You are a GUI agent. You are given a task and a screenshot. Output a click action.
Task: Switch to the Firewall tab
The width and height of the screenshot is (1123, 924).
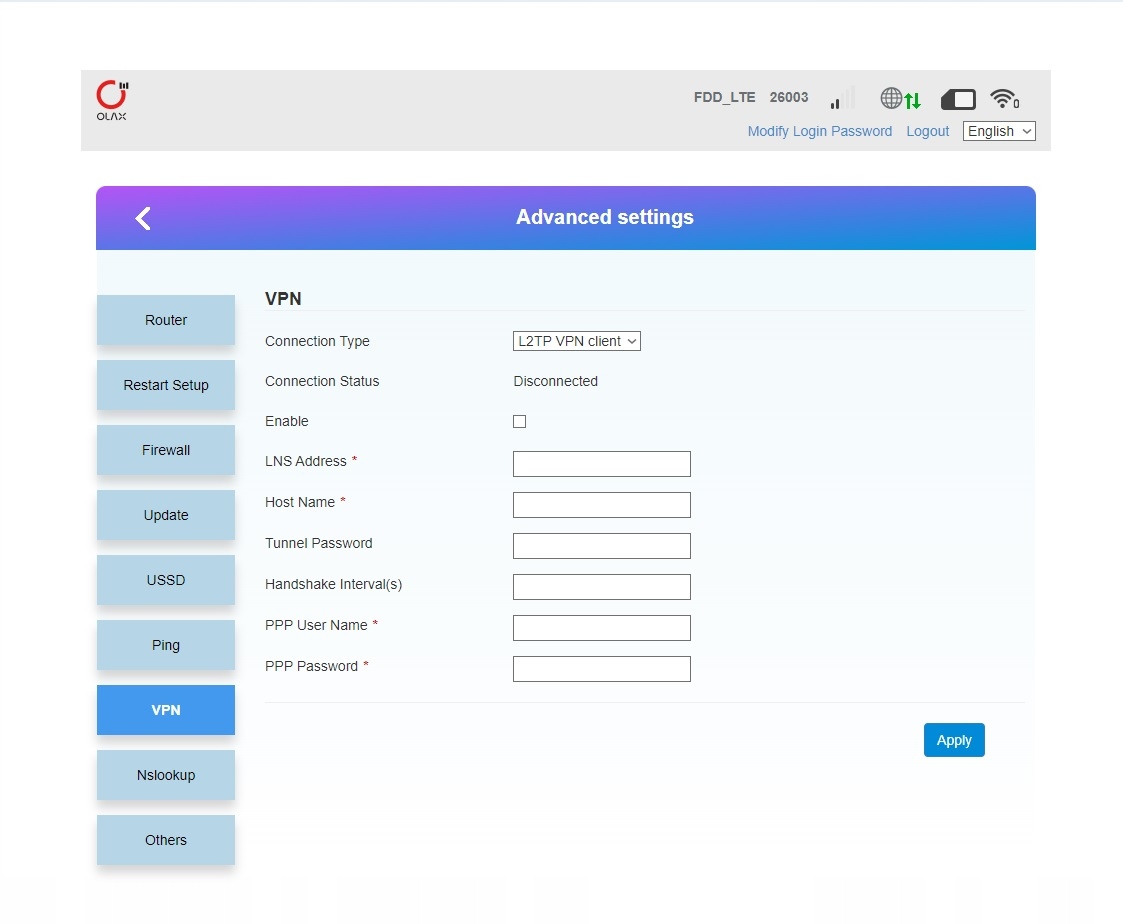pyautogui.click(x=166, y=450)
